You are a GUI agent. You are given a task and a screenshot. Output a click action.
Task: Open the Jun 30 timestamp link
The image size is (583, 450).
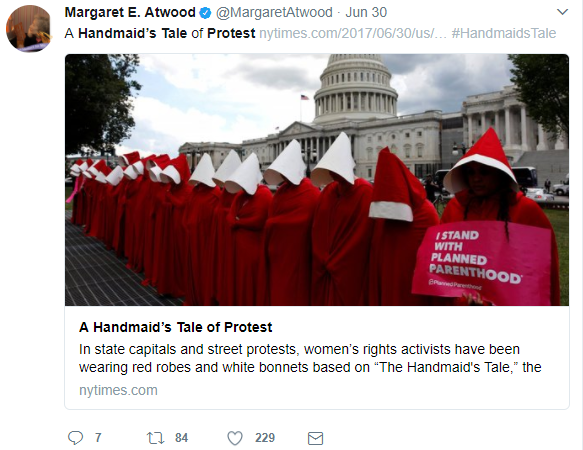coord(366,12)
